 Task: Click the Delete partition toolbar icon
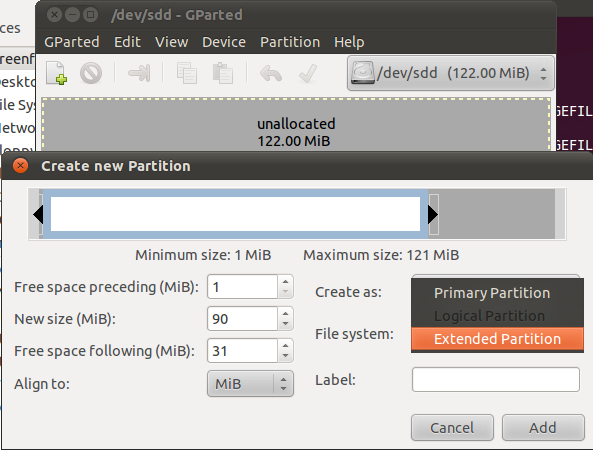tap(91, 73)
